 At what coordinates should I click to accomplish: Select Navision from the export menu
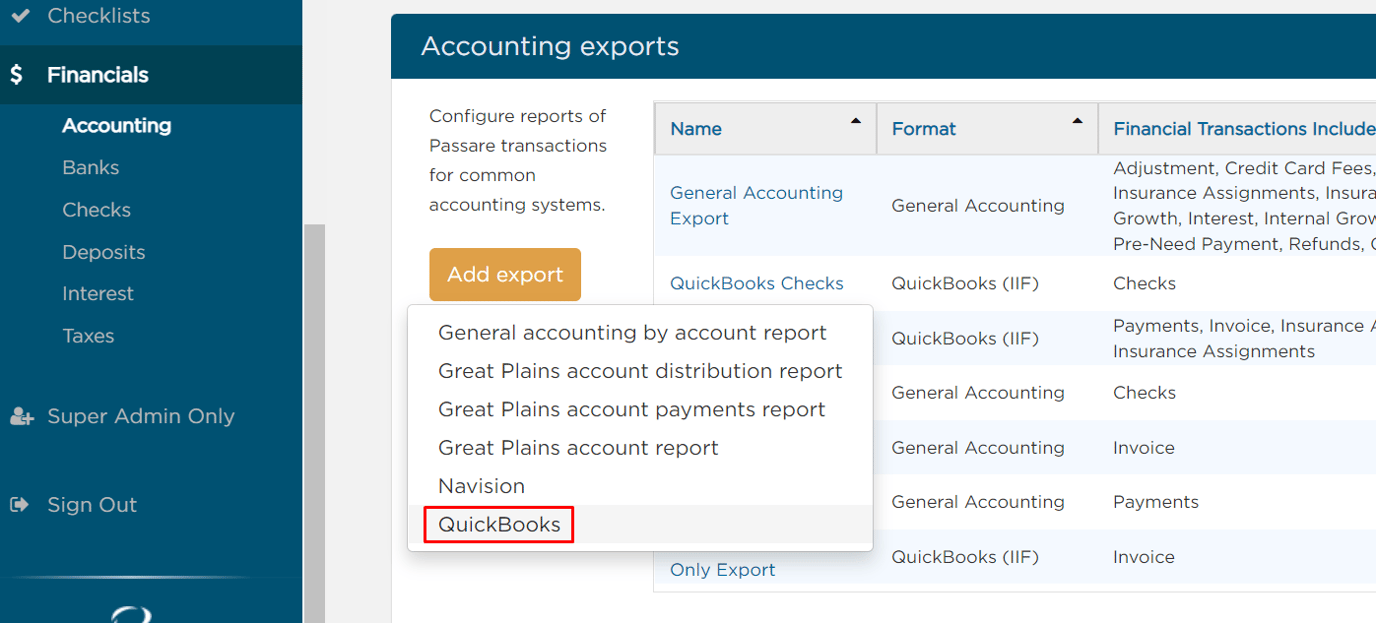pos(481,486)
